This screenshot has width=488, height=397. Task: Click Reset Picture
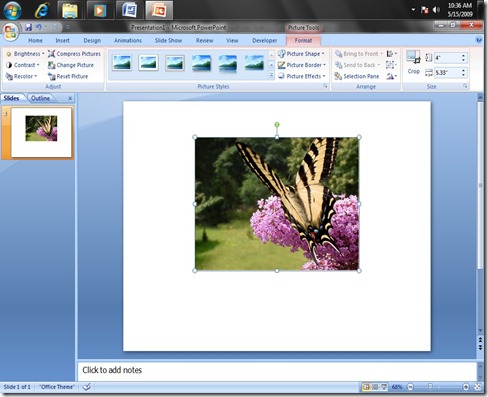pyautogui.click(x=68, y=76)
